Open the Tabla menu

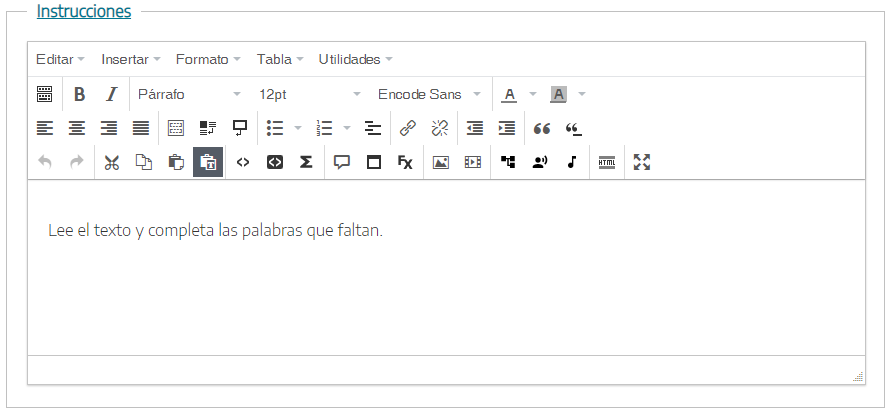point(280,59)
